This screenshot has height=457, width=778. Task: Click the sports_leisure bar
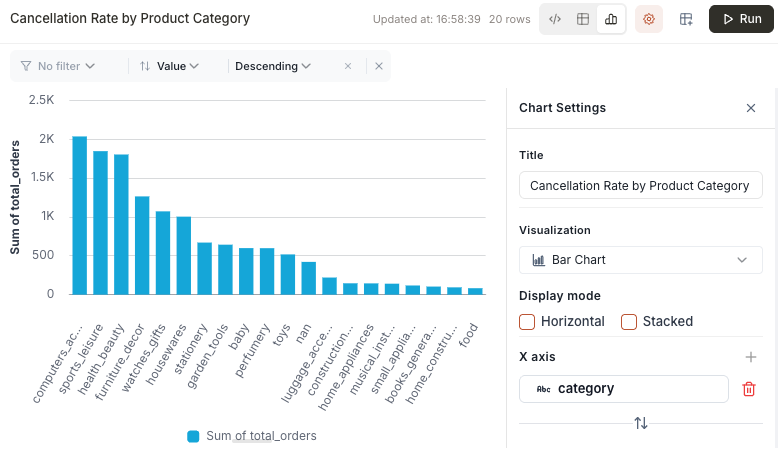point(100,223)
